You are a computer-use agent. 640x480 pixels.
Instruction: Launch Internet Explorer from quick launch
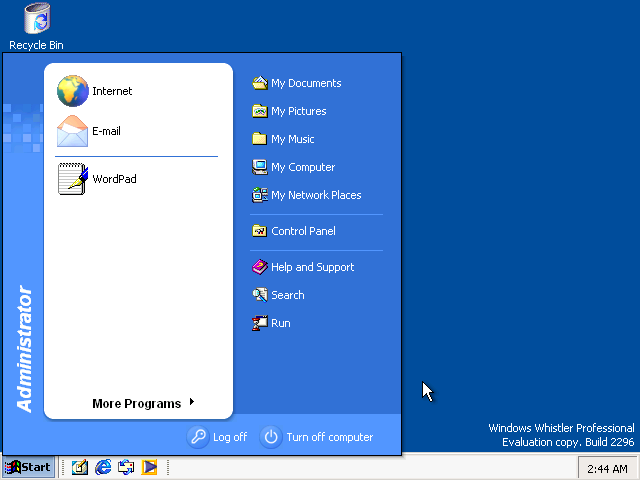[103, 467]
